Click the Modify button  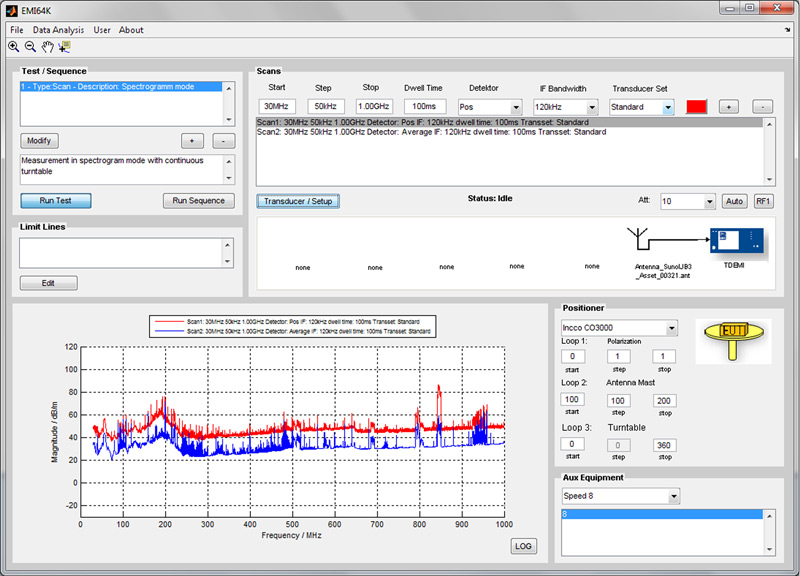click(x=39, y=141)
